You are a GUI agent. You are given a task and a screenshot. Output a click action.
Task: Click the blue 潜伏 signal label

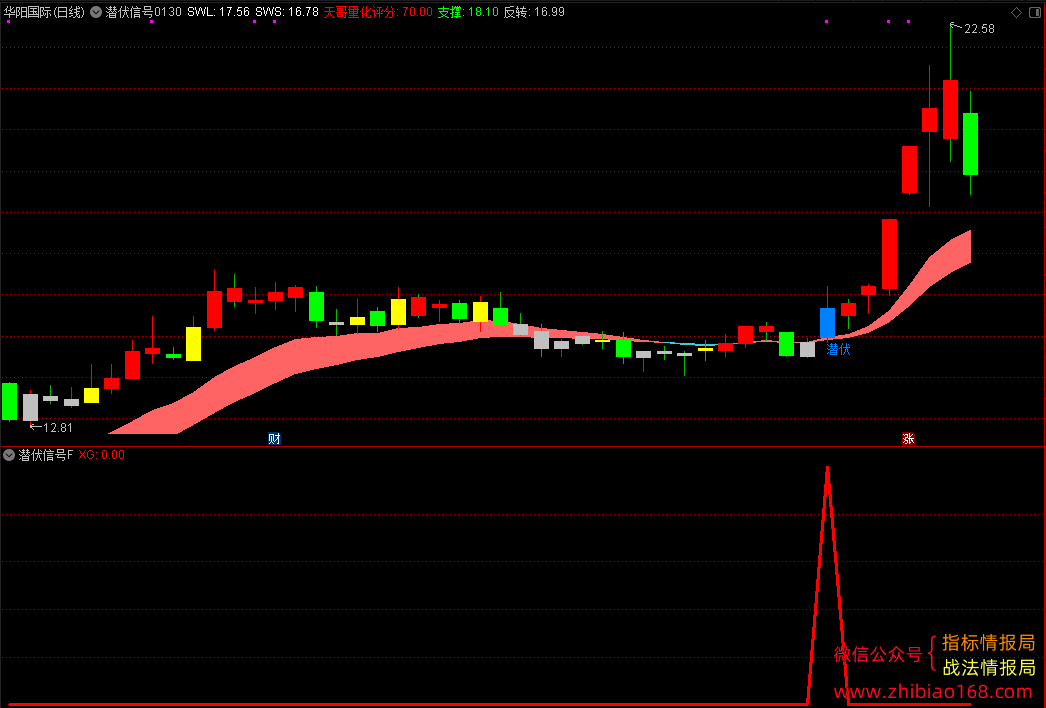coord(839,349)
